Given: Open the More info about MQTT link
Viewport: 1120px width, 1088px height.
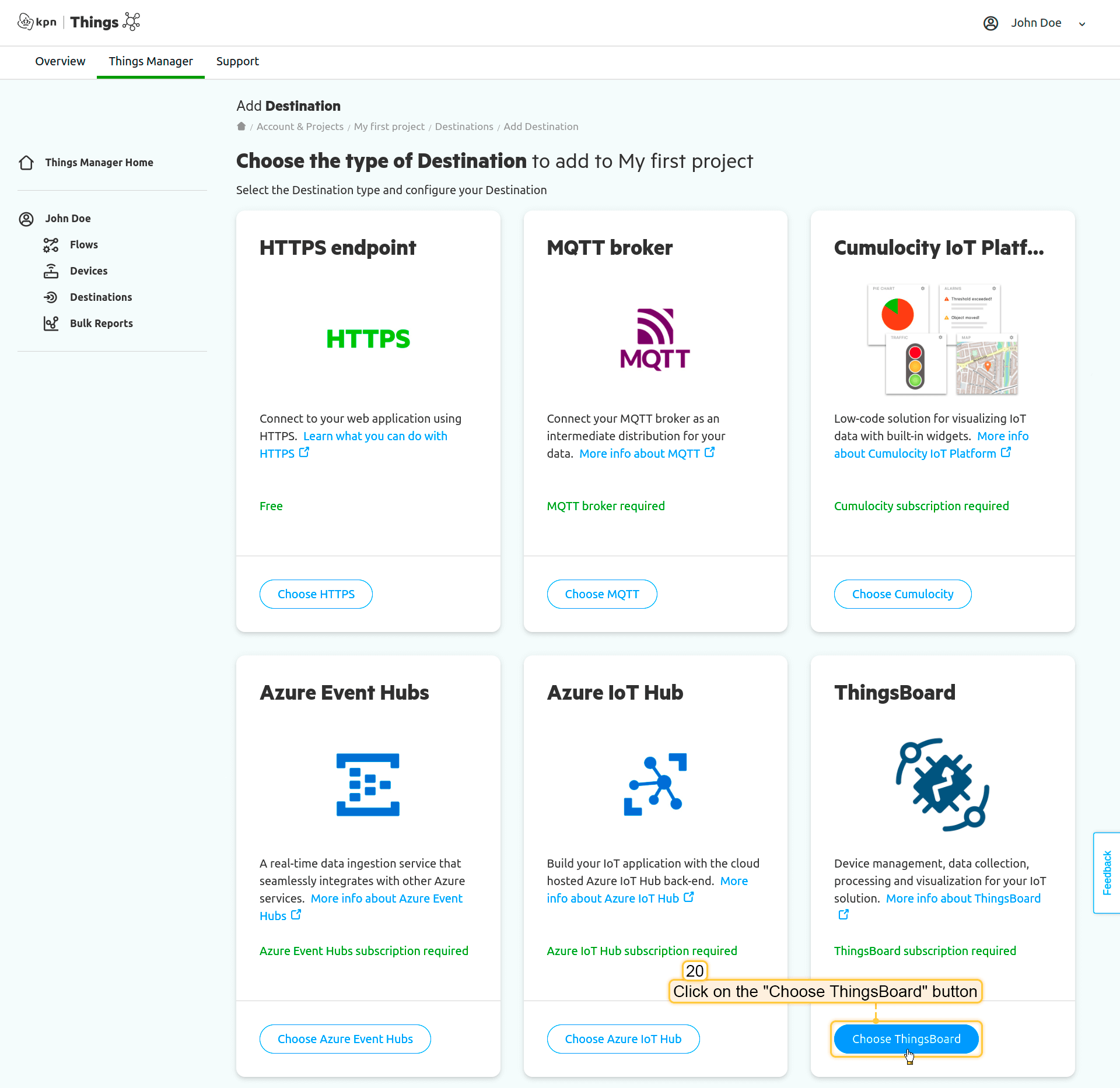Looking at the screenshot, I should click(x=640, y=454).
